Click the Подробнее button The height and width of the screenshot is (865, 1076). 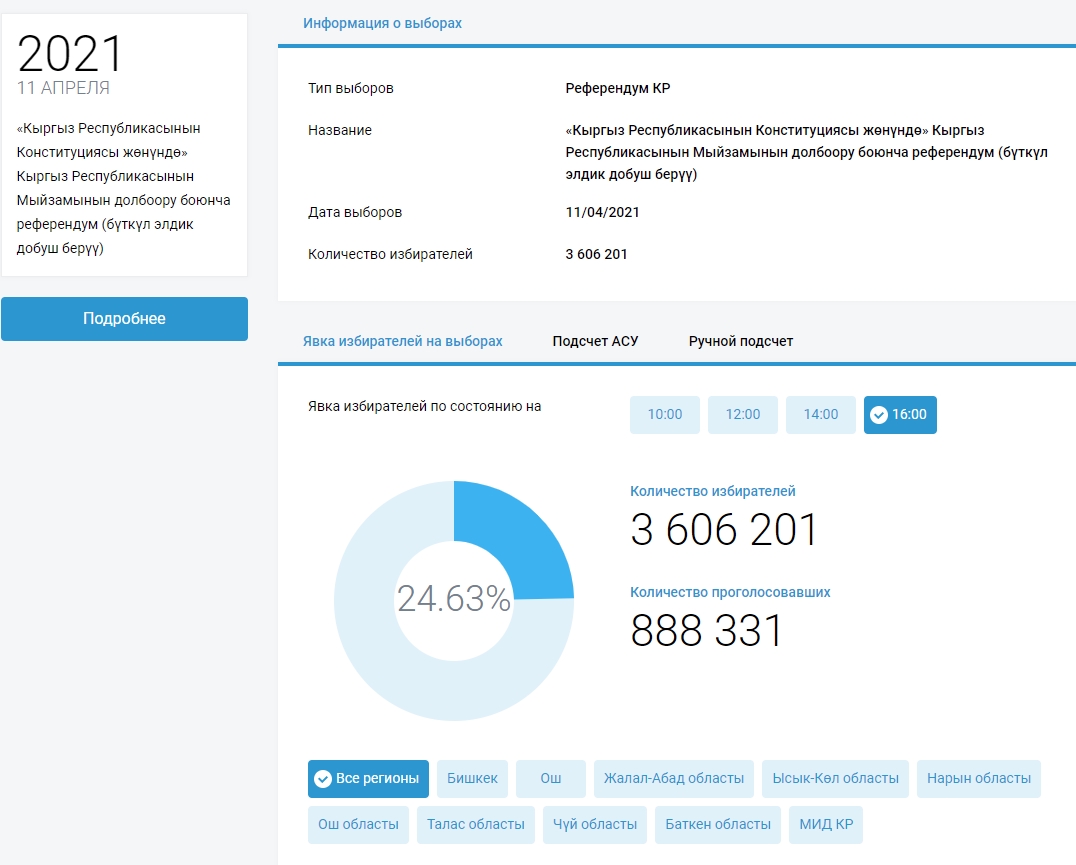click(x=124, y=319)
